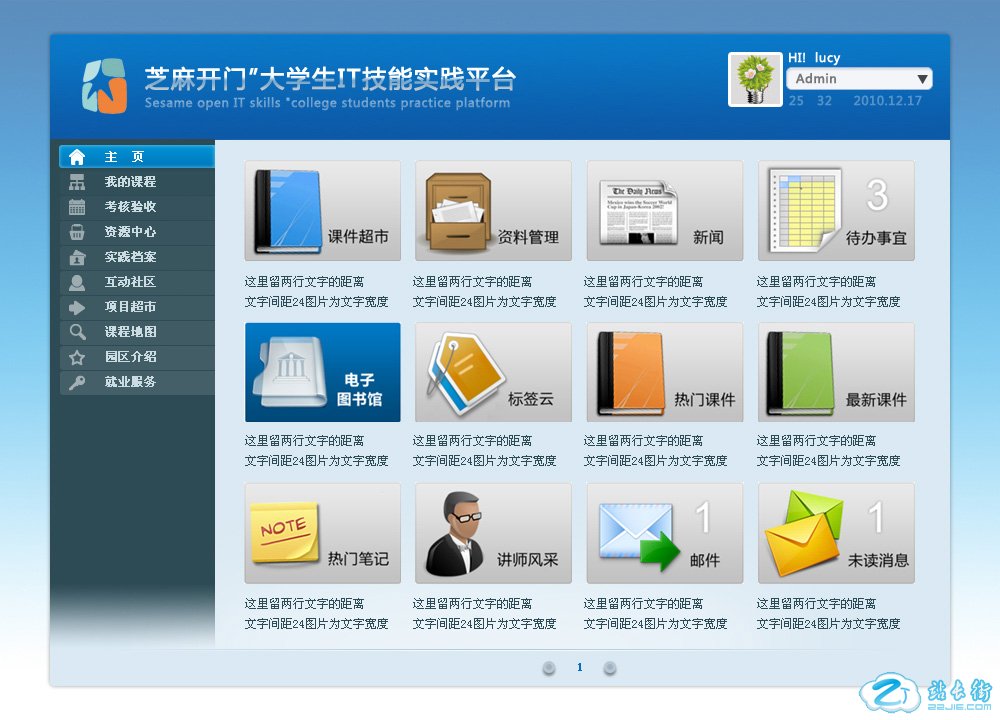The image size is (1000, 720).
Task: Open 资源中心 from the sidebar
Action: [x=137, y=232]
